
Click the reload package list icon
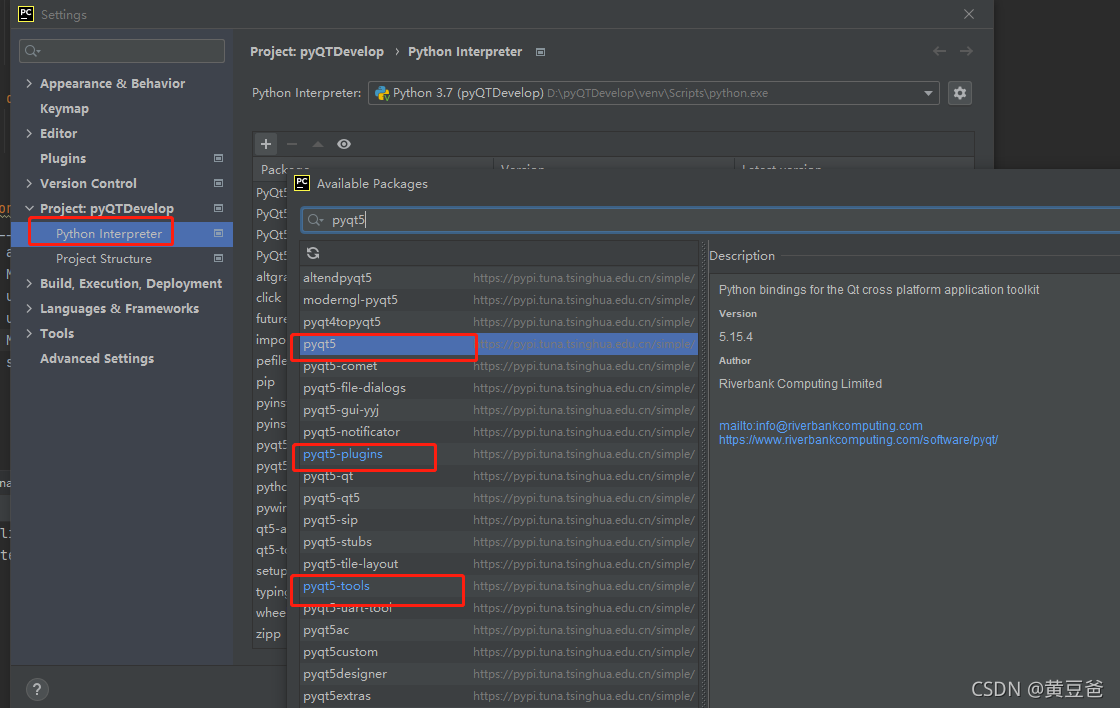click(x=313, y=253)
